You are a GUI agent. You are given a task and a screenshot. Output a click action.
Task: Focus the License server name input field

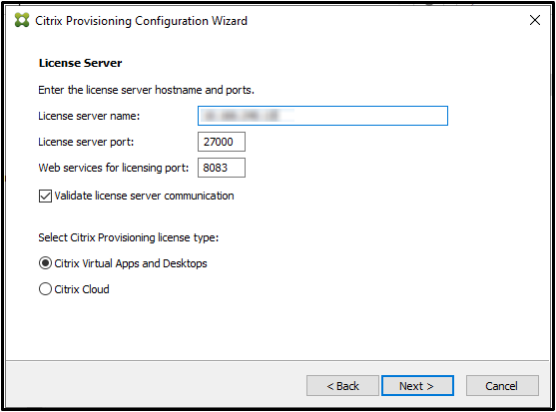323,116
